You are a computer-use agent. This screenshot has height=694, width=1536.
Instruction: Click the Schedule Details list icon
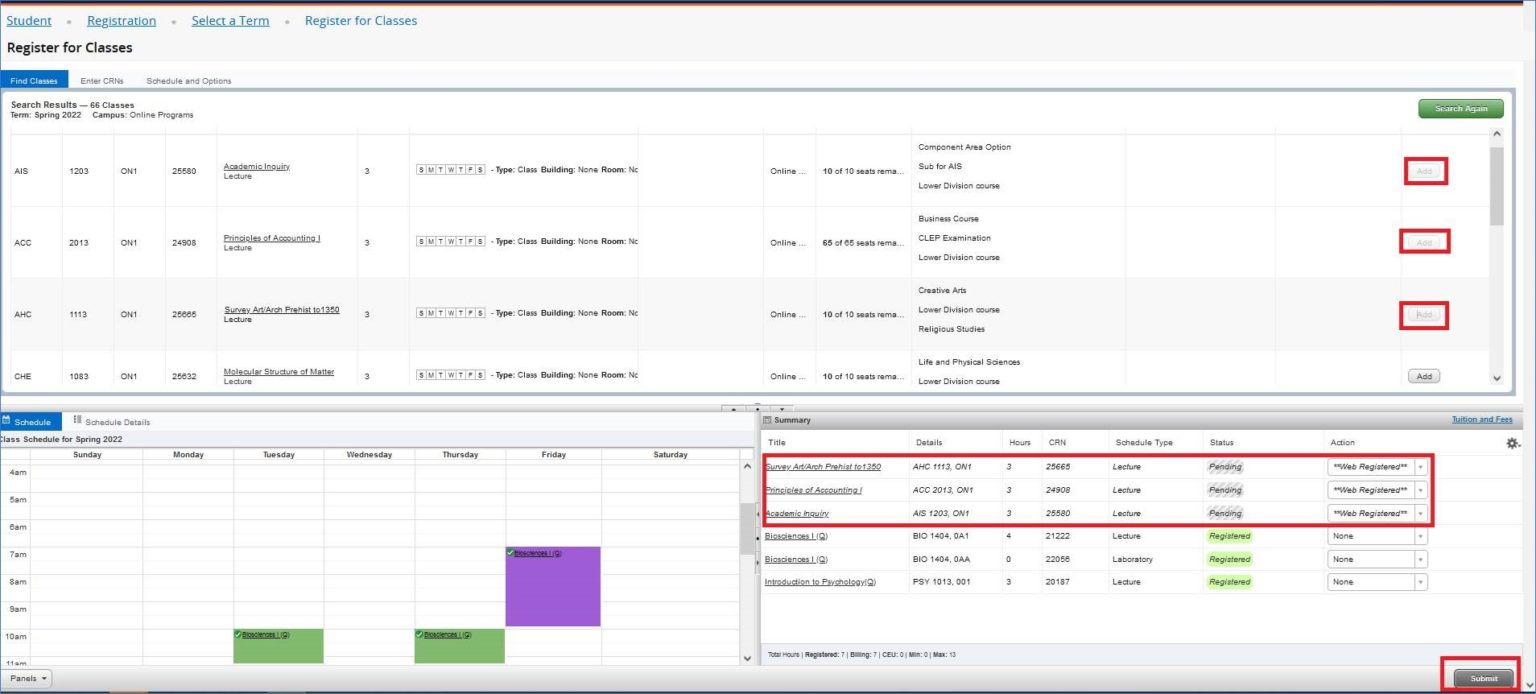tap(77, 421)
